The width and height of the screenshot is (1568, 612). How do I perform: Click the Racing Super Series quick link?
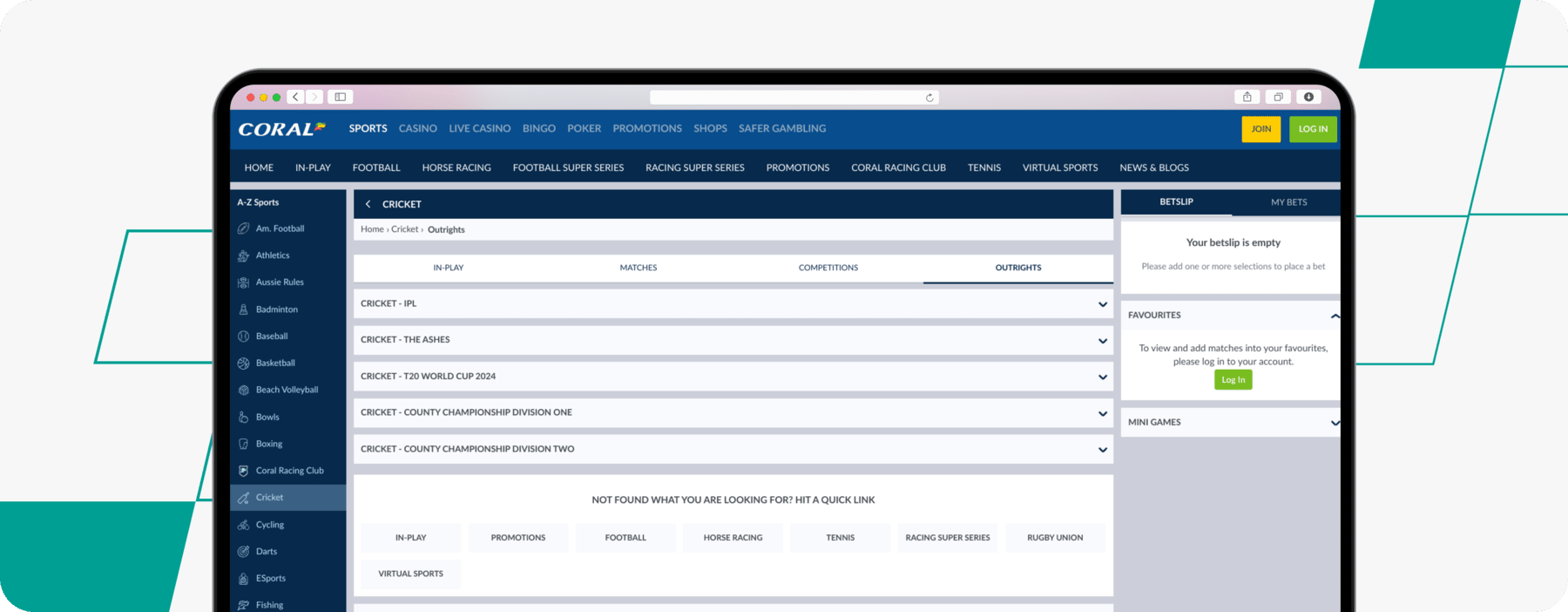point(948,538)
